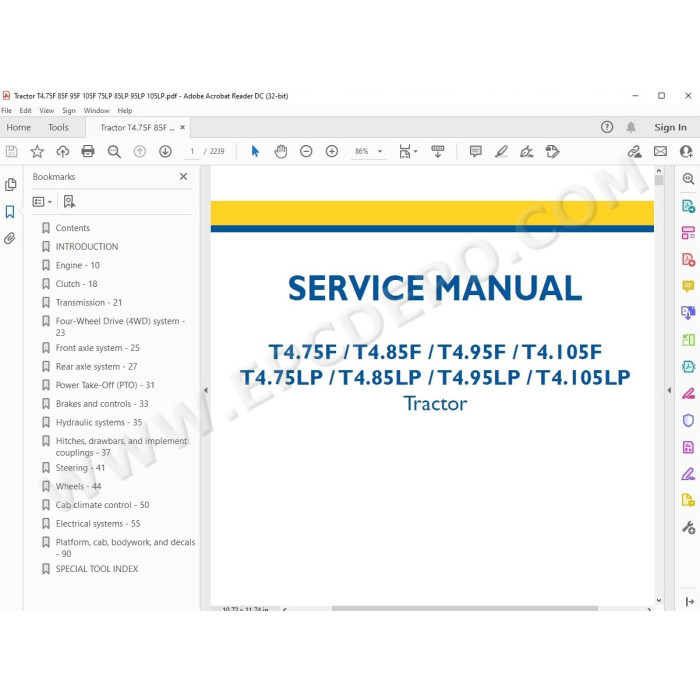
Task: Share a link to this file
Action: pyautogui.click(x=634, y=152)
